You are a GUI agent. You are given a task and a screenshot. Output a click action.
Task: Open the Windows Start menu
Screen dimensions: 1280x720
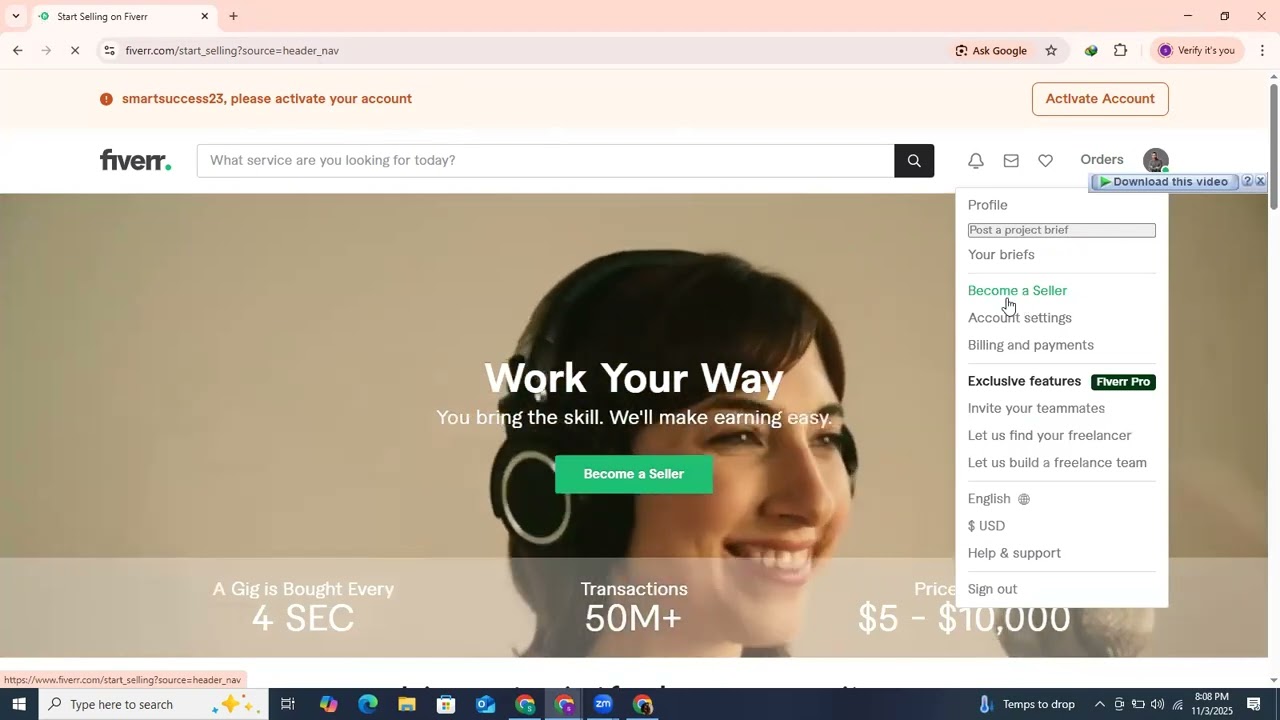point(18,704)
